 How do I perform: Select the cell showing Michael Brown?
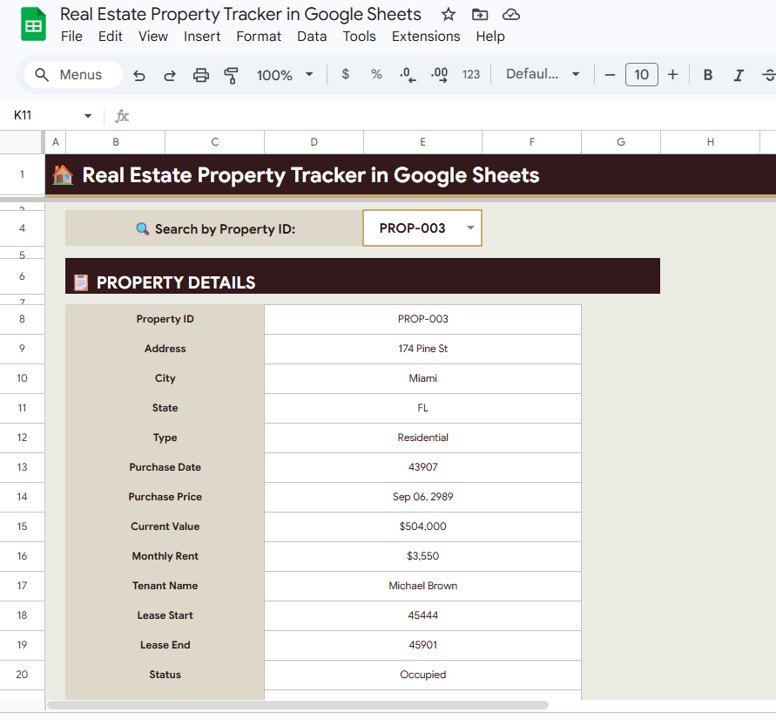(x=423, y=586)
